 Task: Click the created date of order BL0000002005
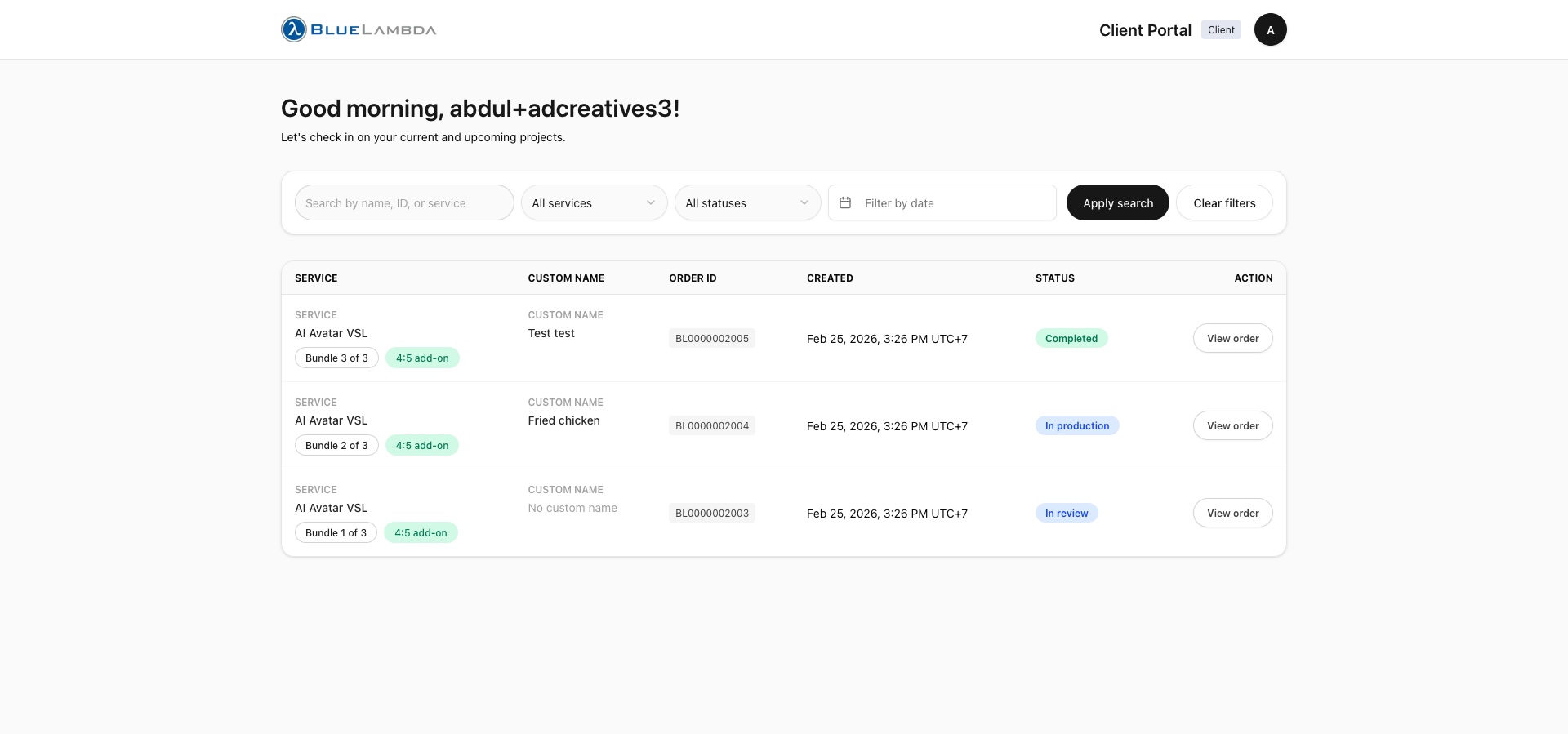click(x=887, y=339)
